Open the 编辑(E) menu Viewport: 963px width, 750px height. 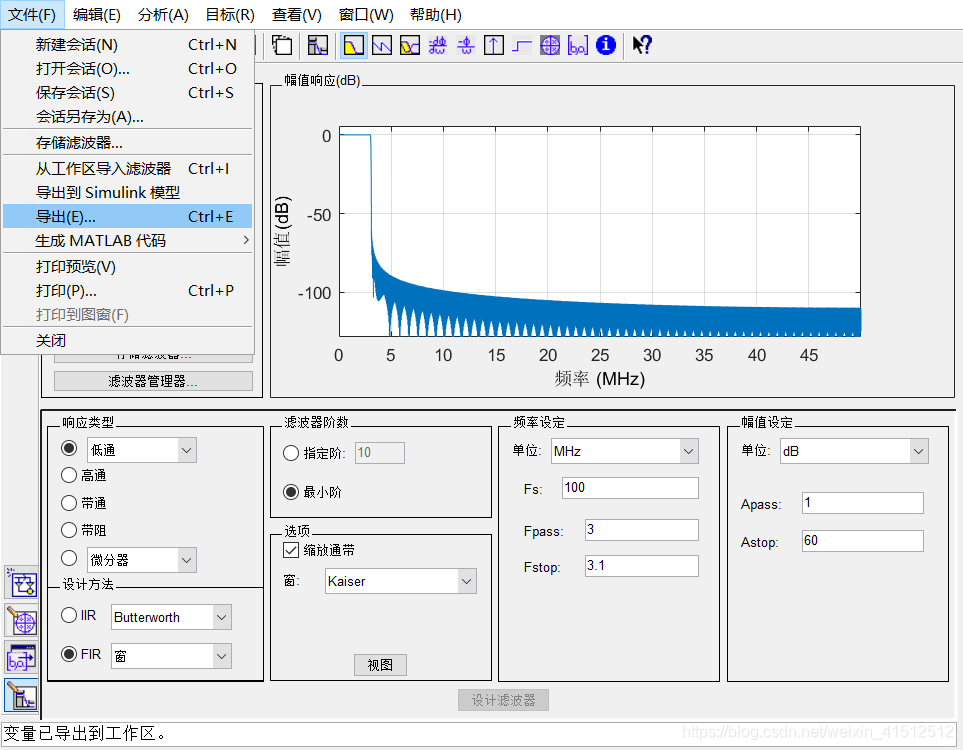[96, 15]
